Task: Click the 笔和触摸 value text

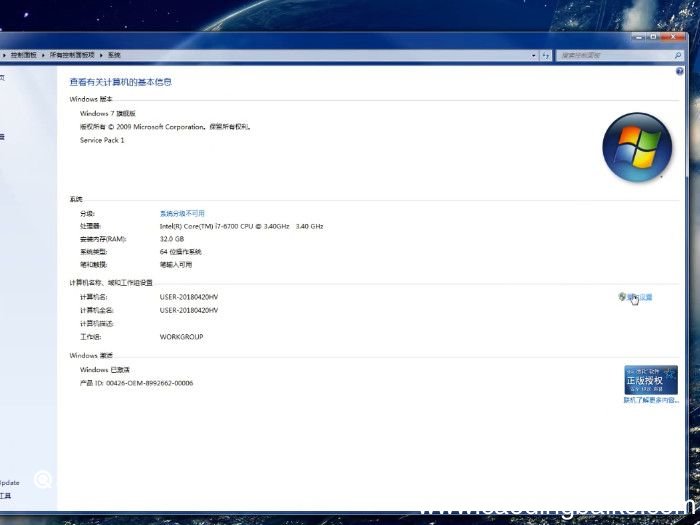Action: click(176, 265)
